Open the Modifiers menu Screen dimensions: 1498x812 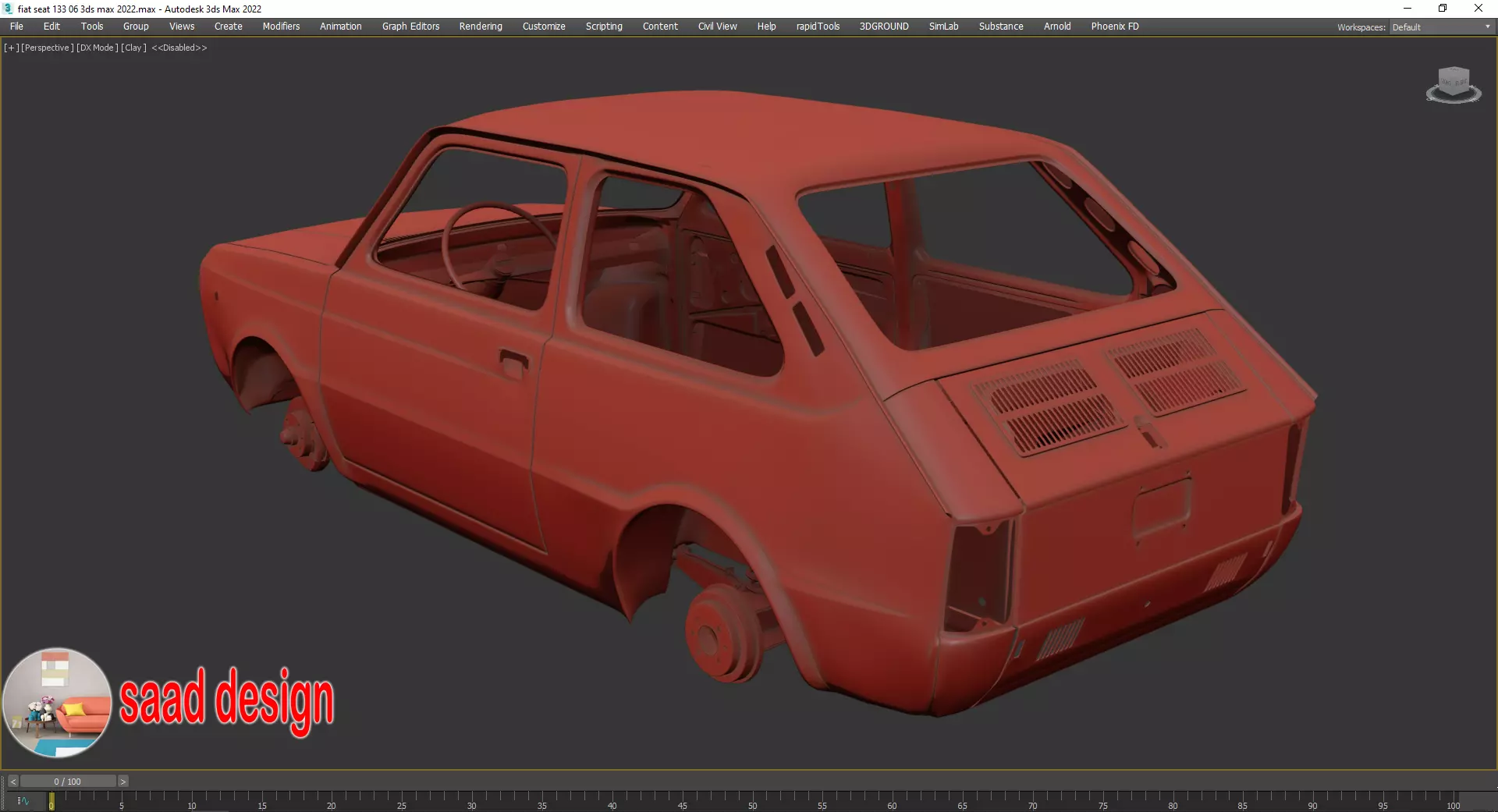click(281, 26)
